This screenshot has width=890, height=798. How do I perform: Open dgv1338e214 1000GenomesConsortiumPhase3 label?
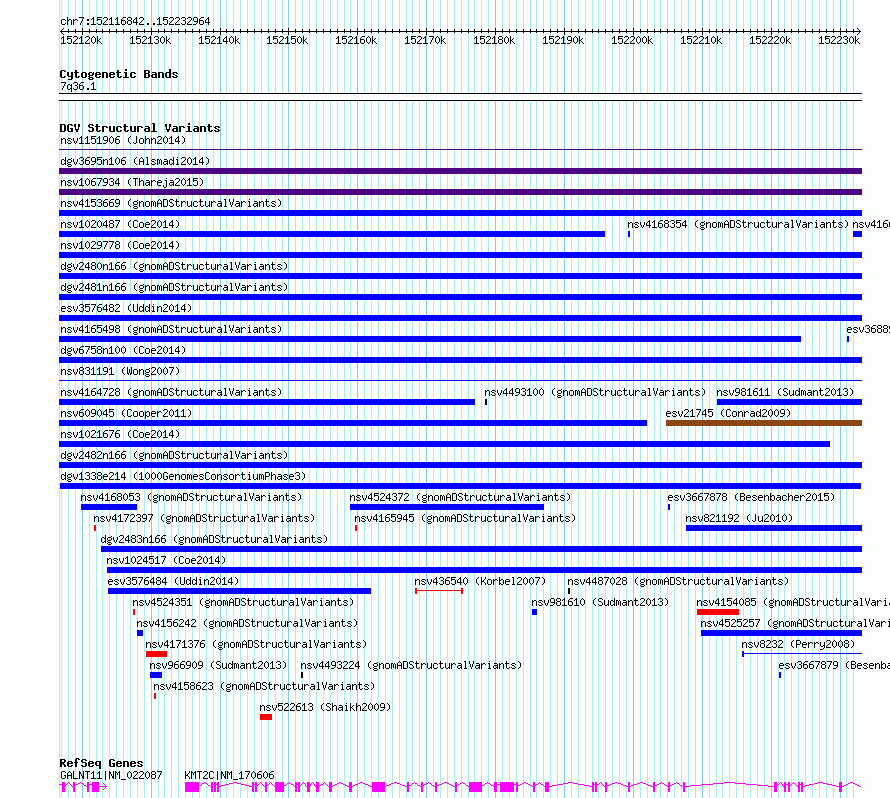[x=183, y=476]
